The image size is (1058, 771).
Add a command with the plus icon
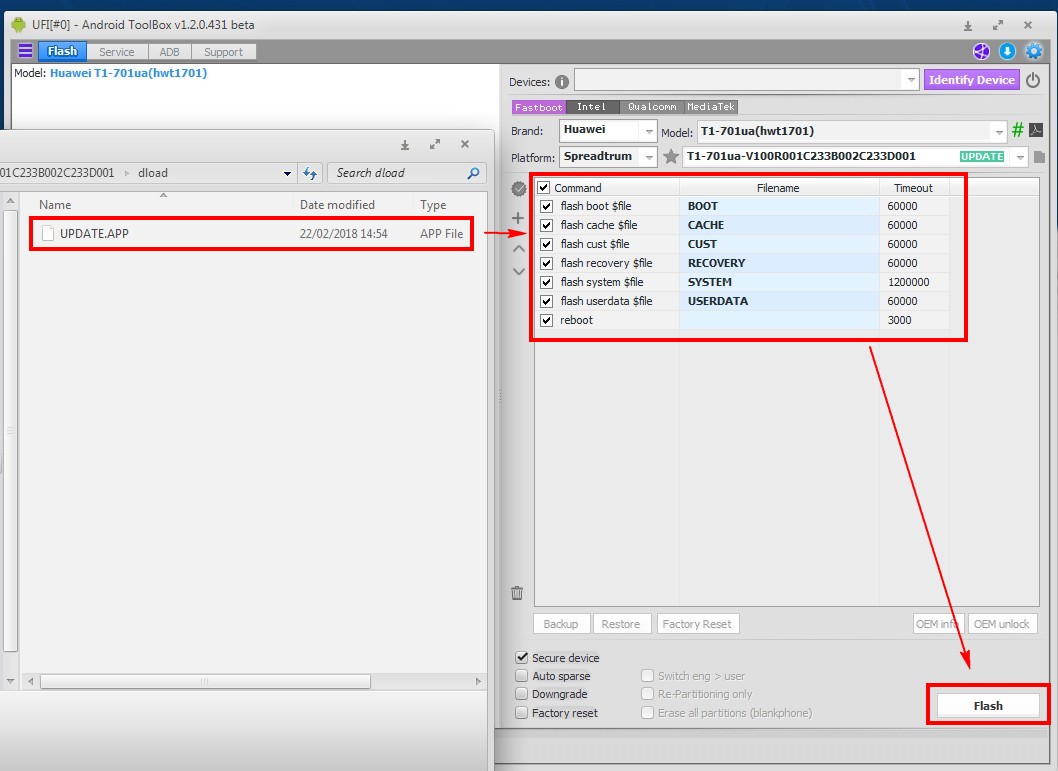[518, 218]
